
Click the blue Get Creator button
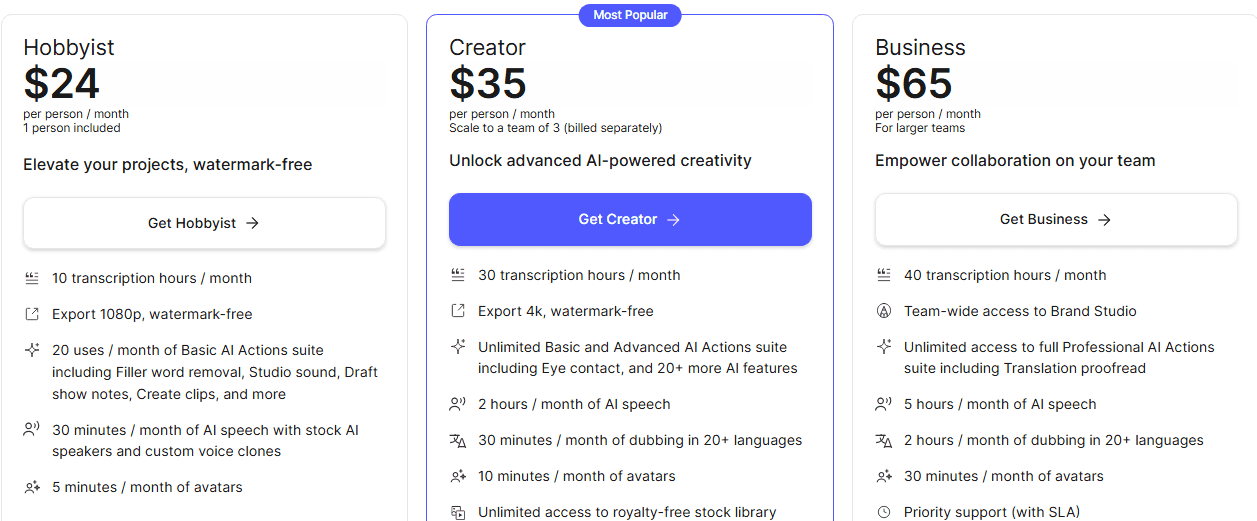coord(630,219)
